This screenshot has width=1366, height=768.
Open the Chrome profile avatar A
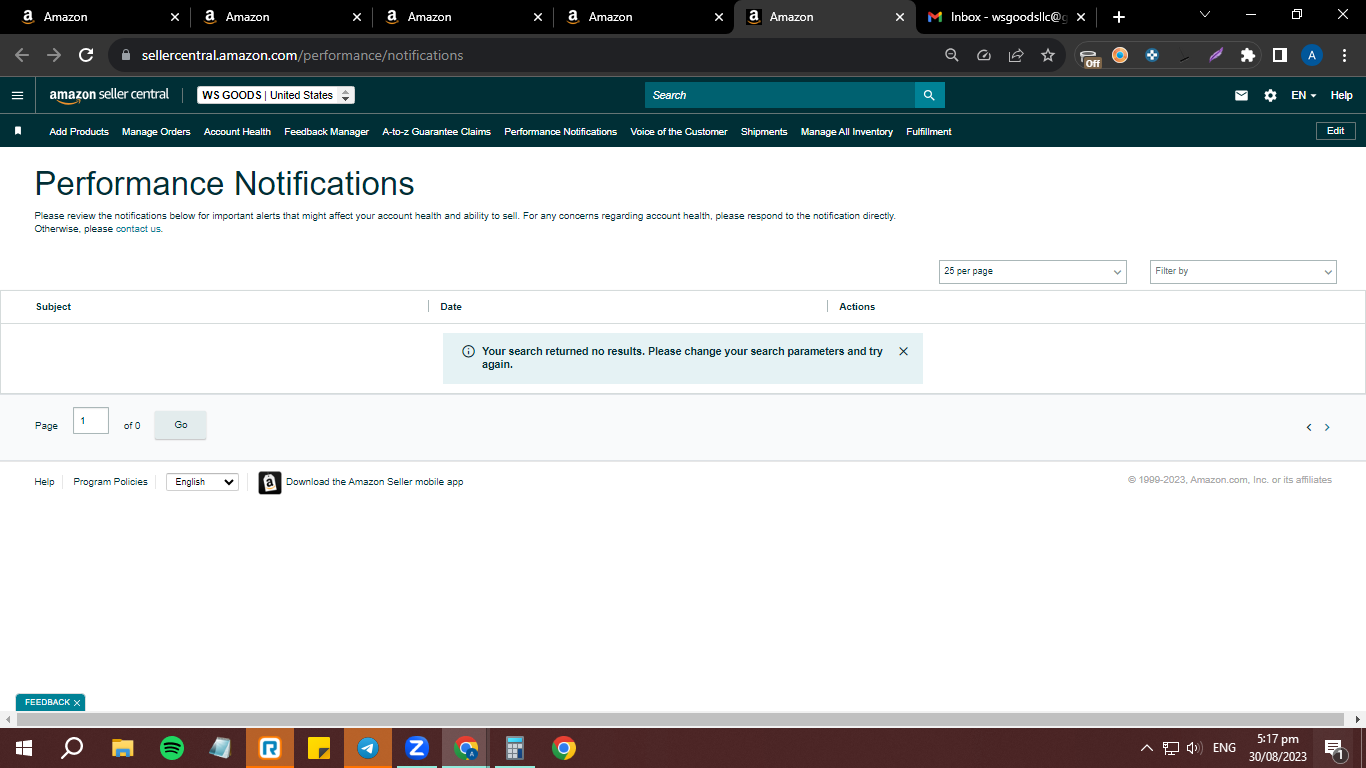click(x=1312, y=55)
